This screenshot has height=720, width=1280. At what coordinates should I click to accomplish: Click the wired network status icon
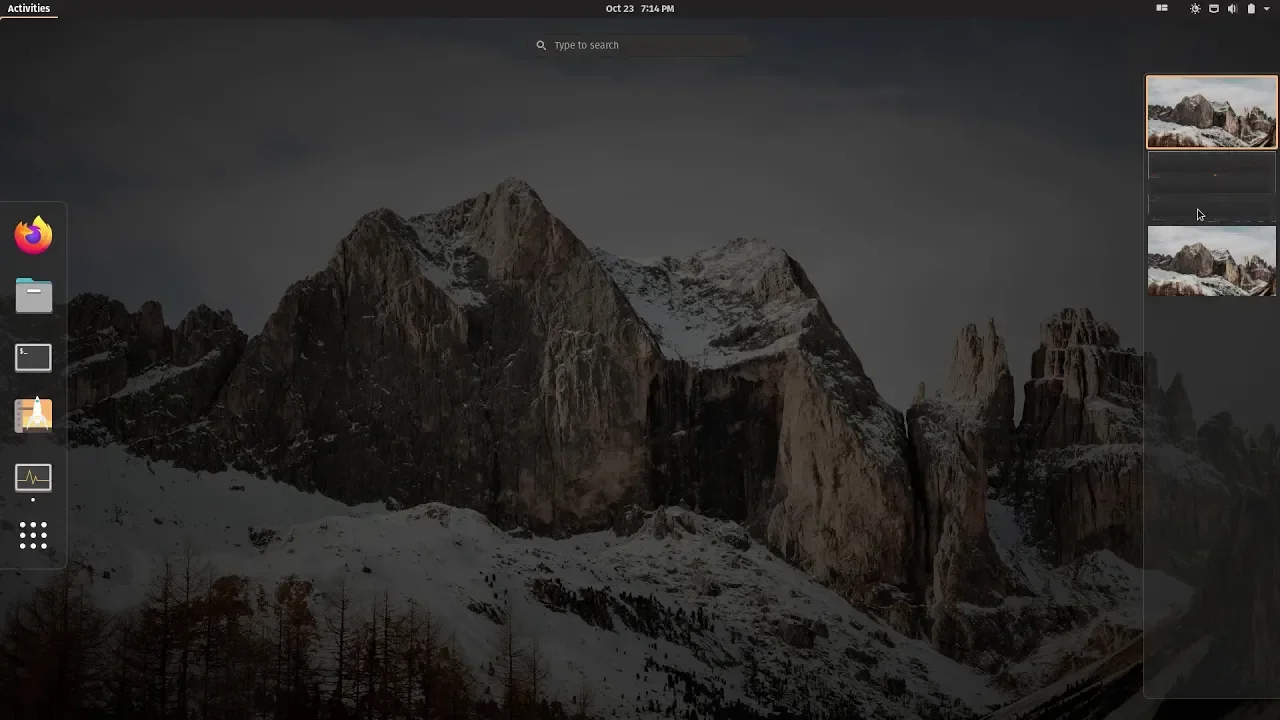pos(1214,8)
